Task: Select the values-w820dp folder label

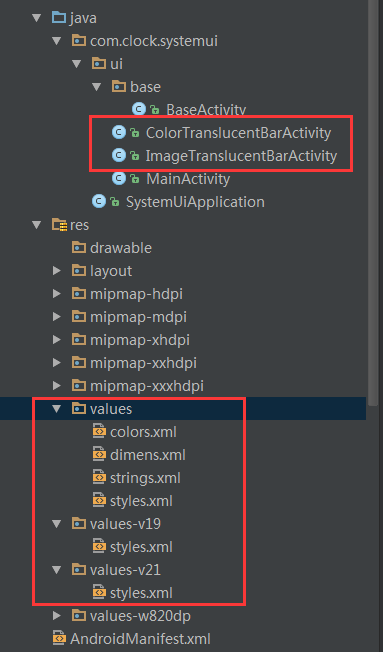Action: (140, 616)
